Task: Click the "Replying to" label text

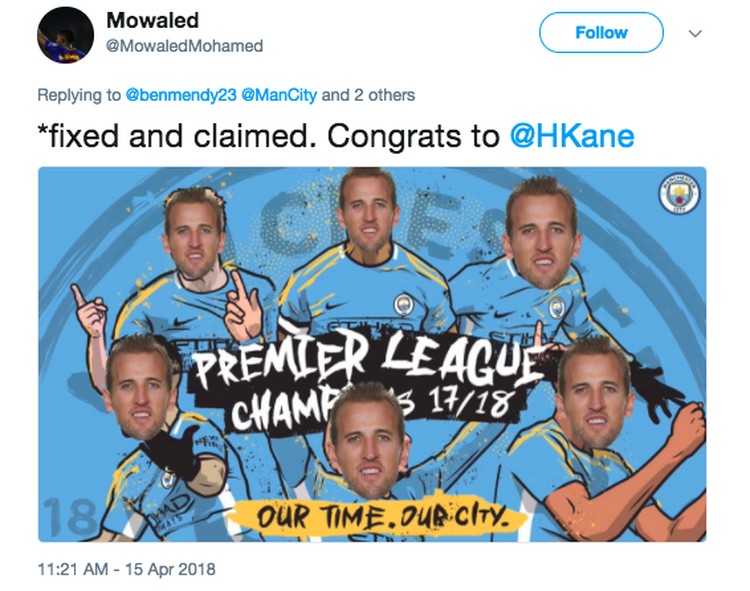Action: click(79, 95)
